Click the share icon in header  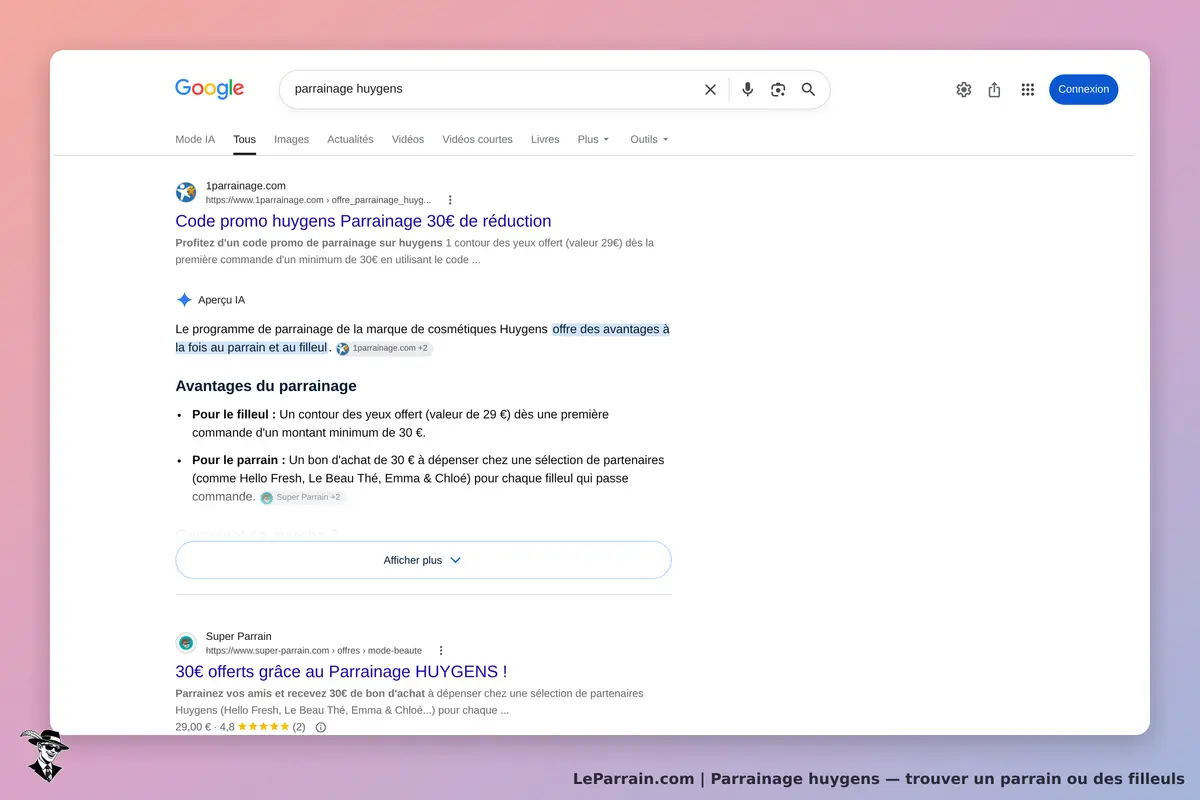(994, 89)
